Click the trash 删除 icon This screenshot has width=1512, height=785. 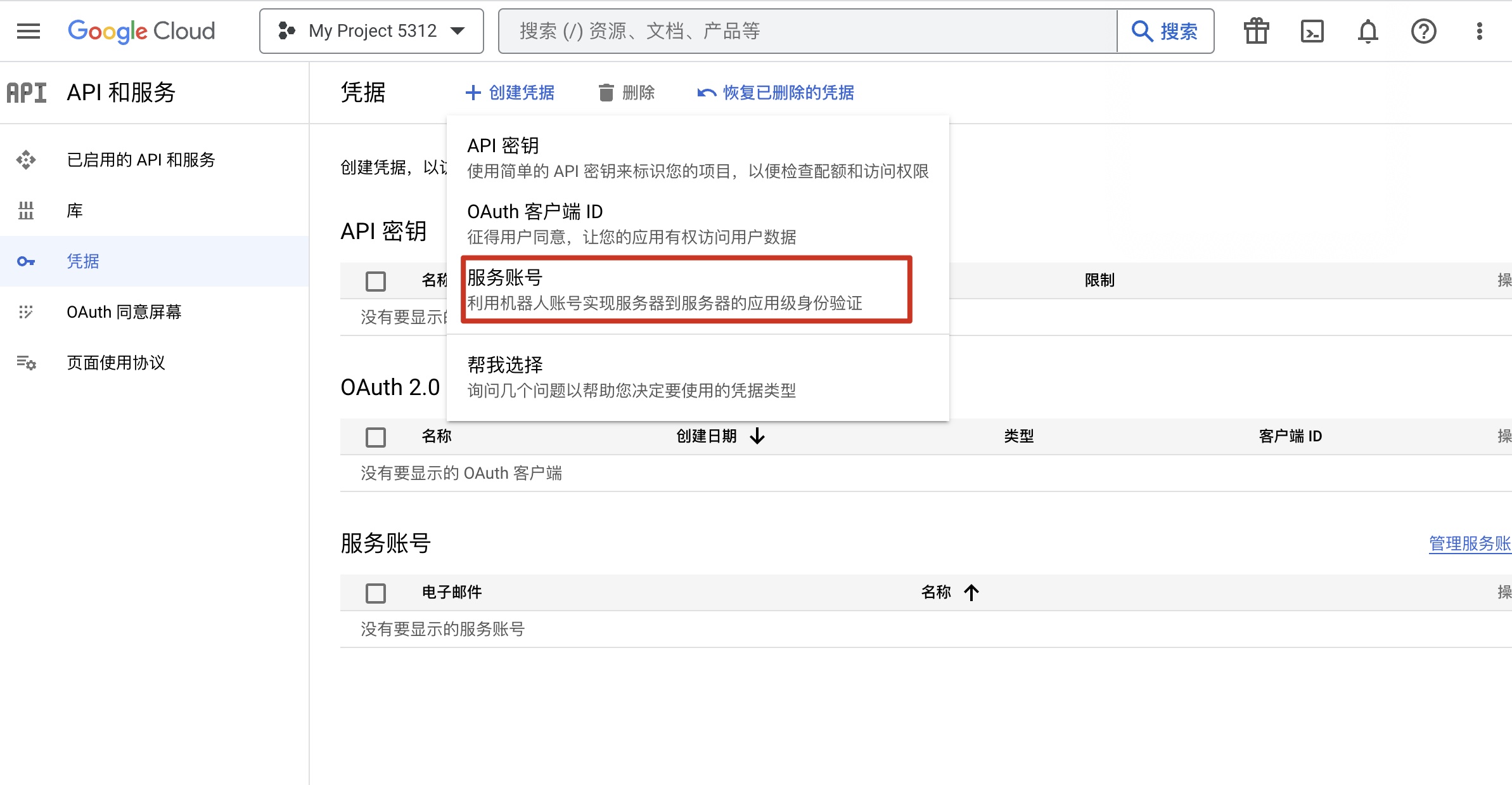coord(606,93)
